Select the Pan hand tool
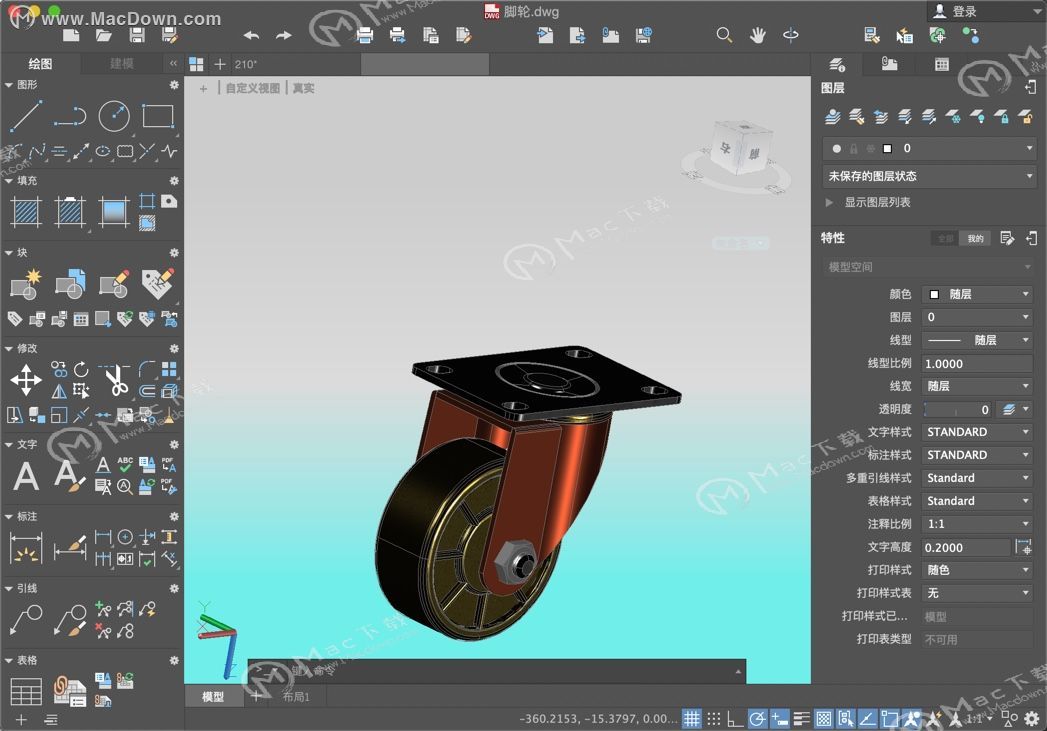1047x731 pixels. pyautogui.click(x=757, y=35)
